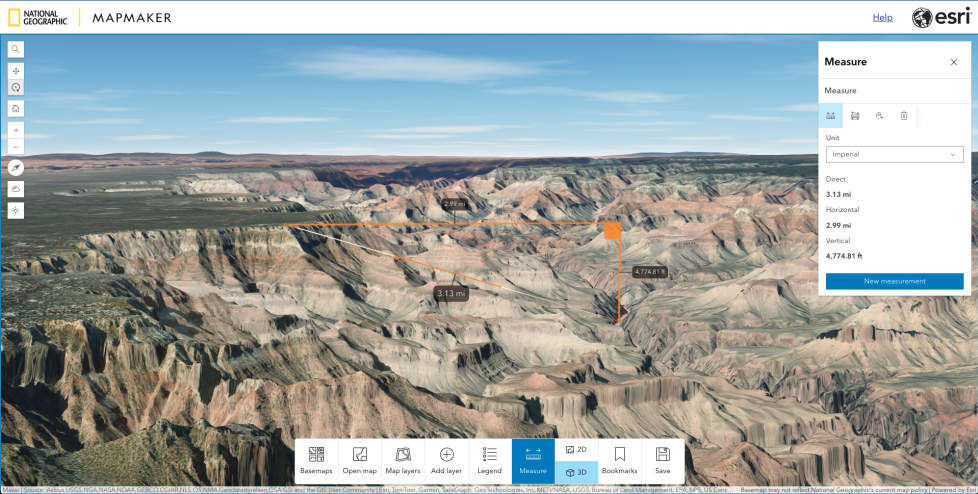The image size is (978, 494).
Task: Open the daylight sun settings
Action: [x=16, y=210]
